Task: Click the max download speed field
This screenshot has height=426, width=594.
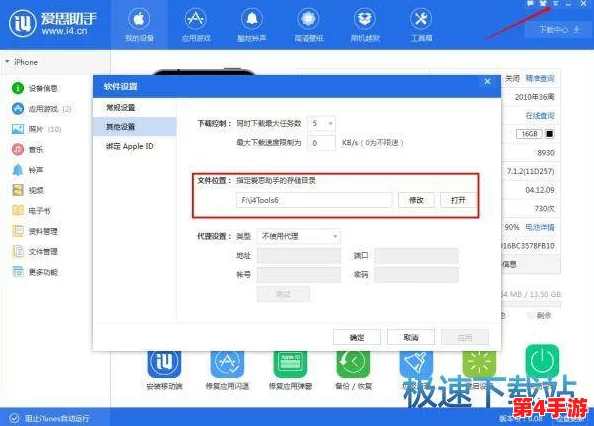Action: point(321,143)
